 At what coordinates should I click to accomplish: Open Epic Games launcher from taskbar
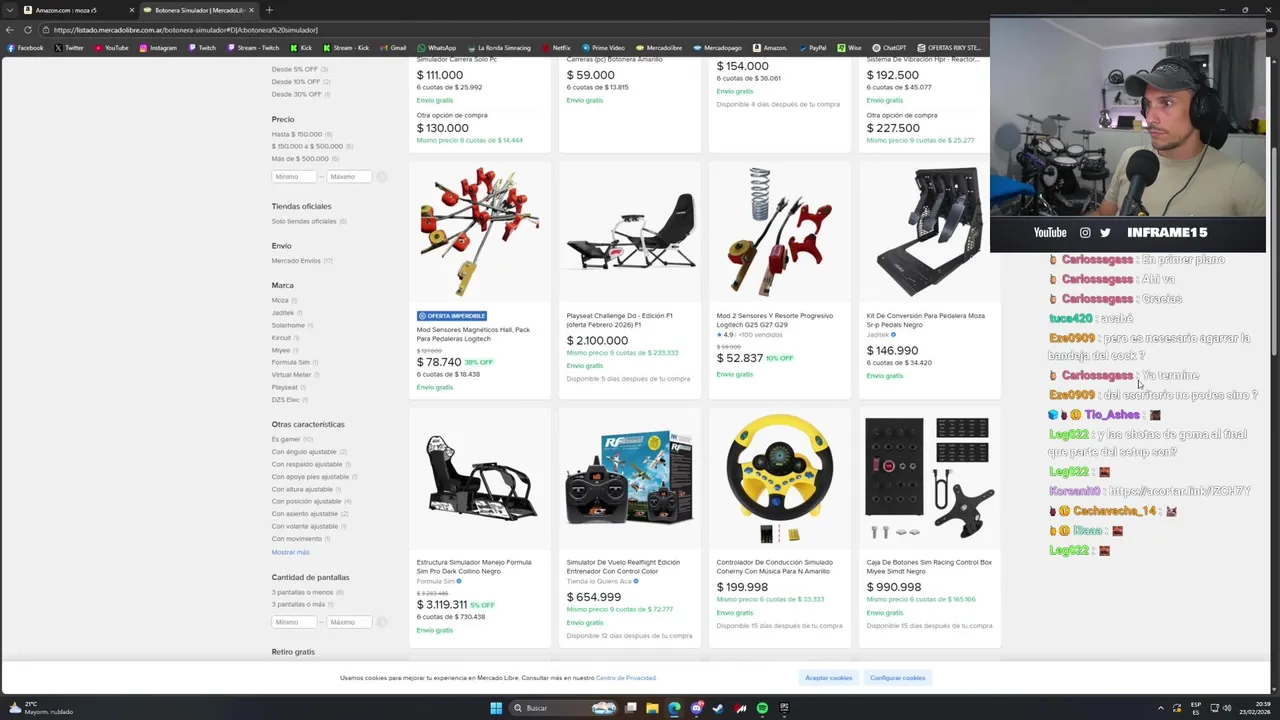784,708
